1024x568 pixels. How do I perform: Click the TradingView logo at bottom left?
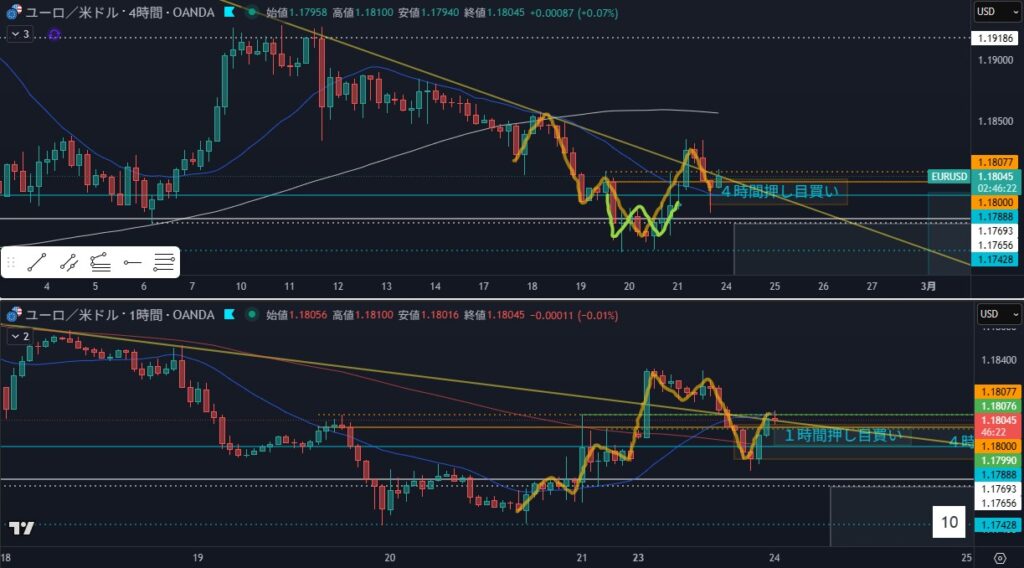pos(22,528)
